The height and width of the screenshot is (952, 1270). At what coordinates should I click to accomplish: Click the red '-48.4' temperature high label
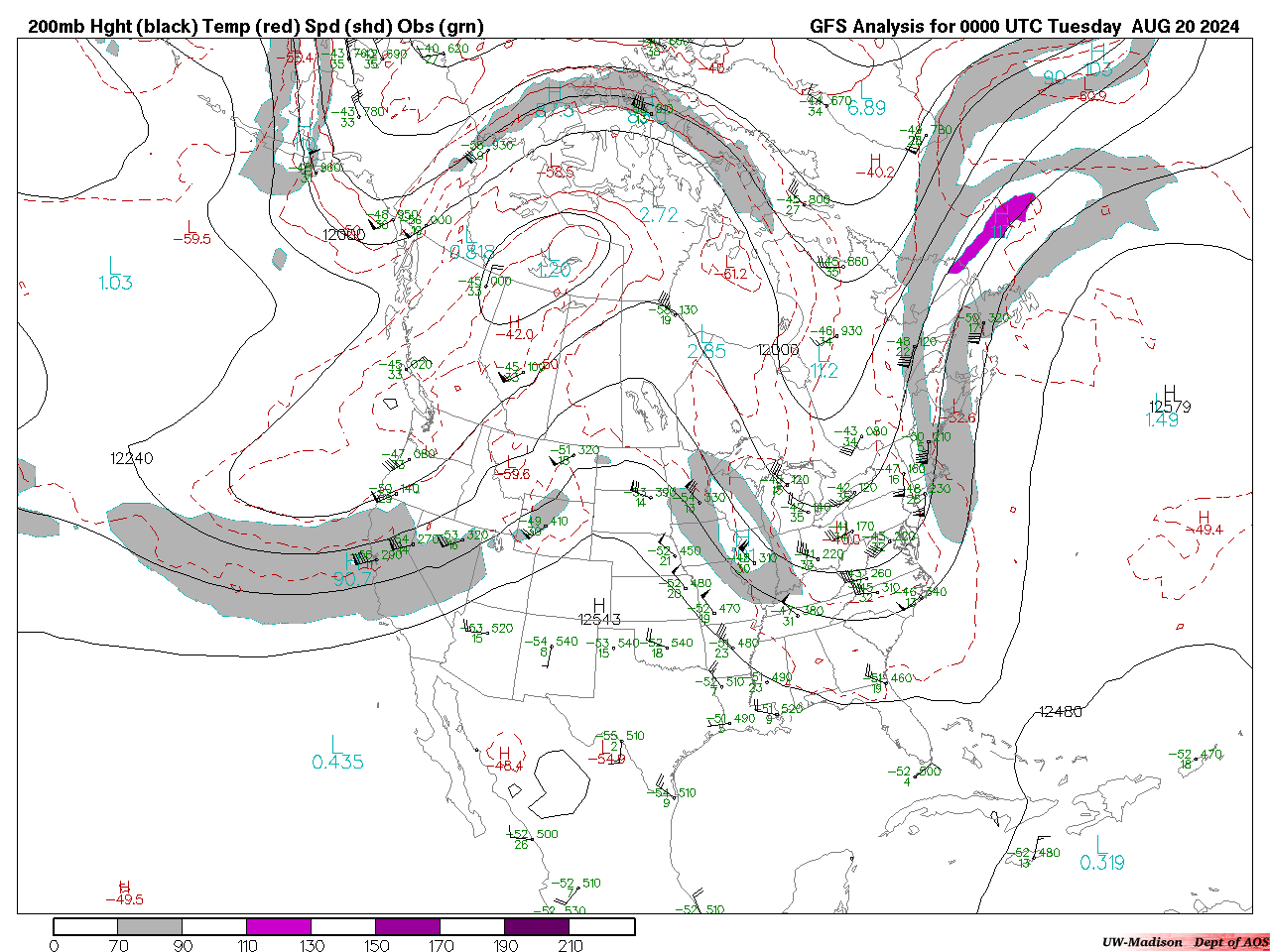503,767
